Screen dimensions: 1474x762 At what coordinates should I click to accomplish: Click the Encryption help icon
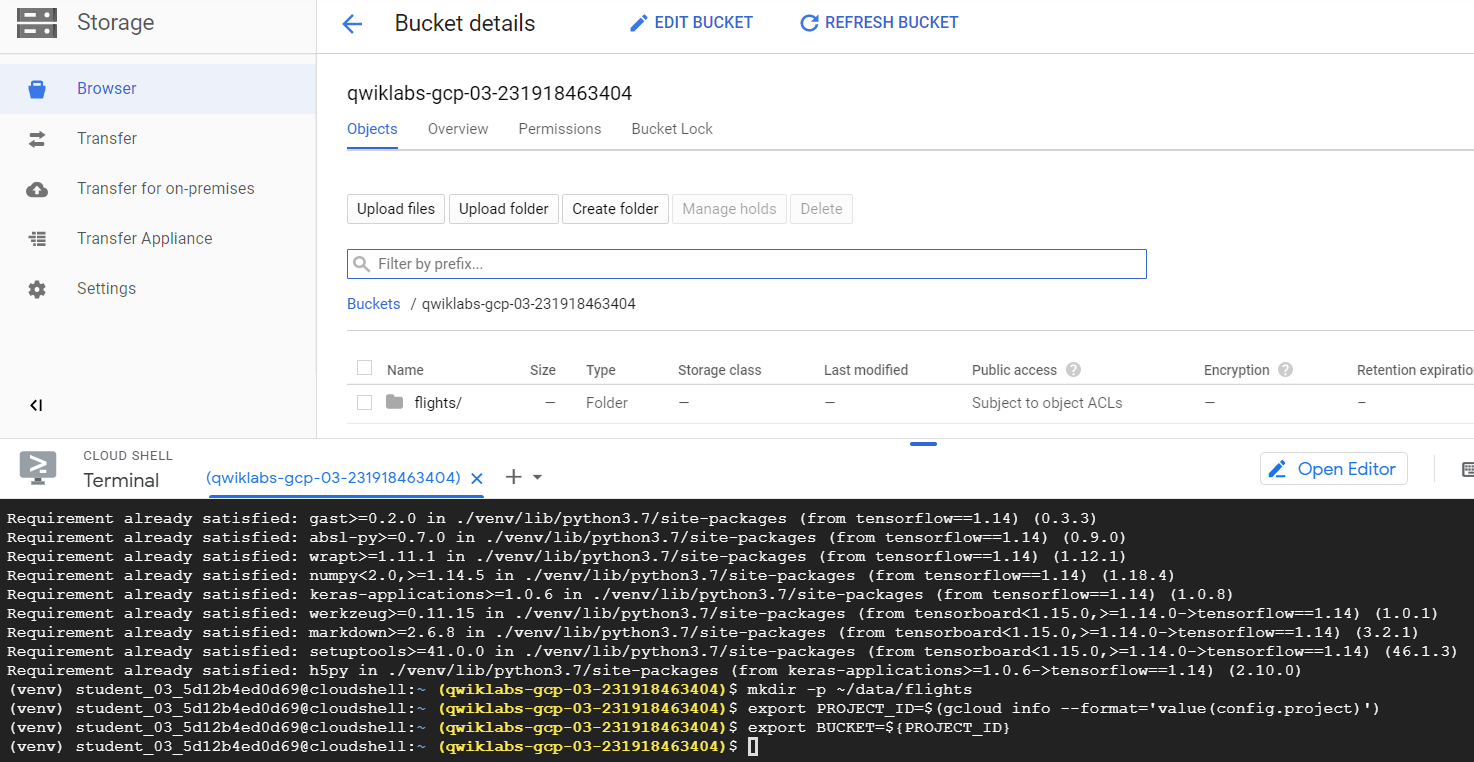click(x=1285, y=370)
